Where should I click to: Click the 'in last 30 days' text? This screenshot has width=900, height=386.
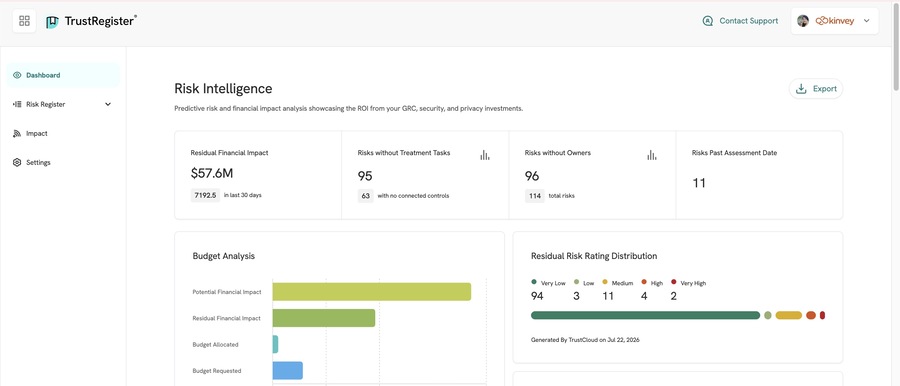coord(243,195)
